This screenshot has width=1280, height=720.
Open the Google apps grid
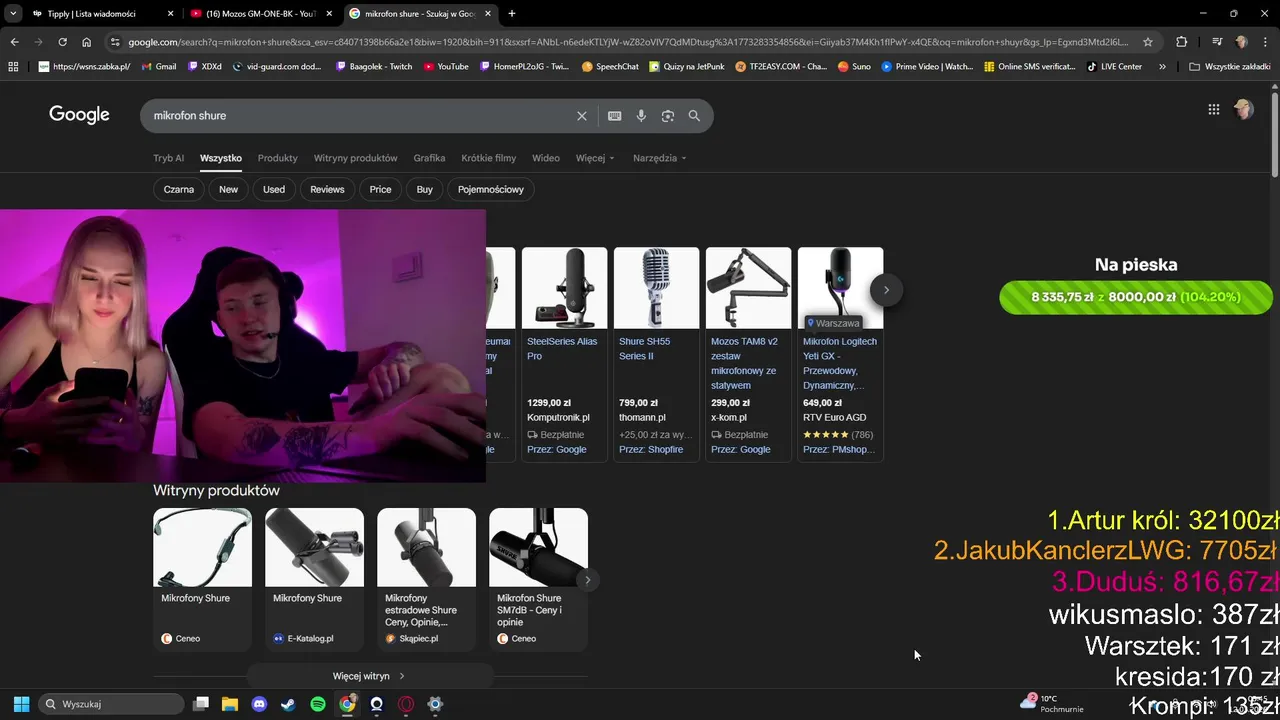[1214, 110]
